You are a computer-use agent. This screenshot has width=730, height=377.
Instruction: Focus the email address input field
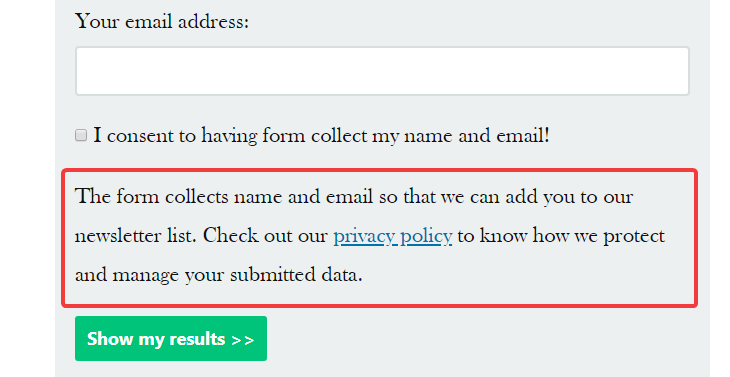[x=382, y=71]
